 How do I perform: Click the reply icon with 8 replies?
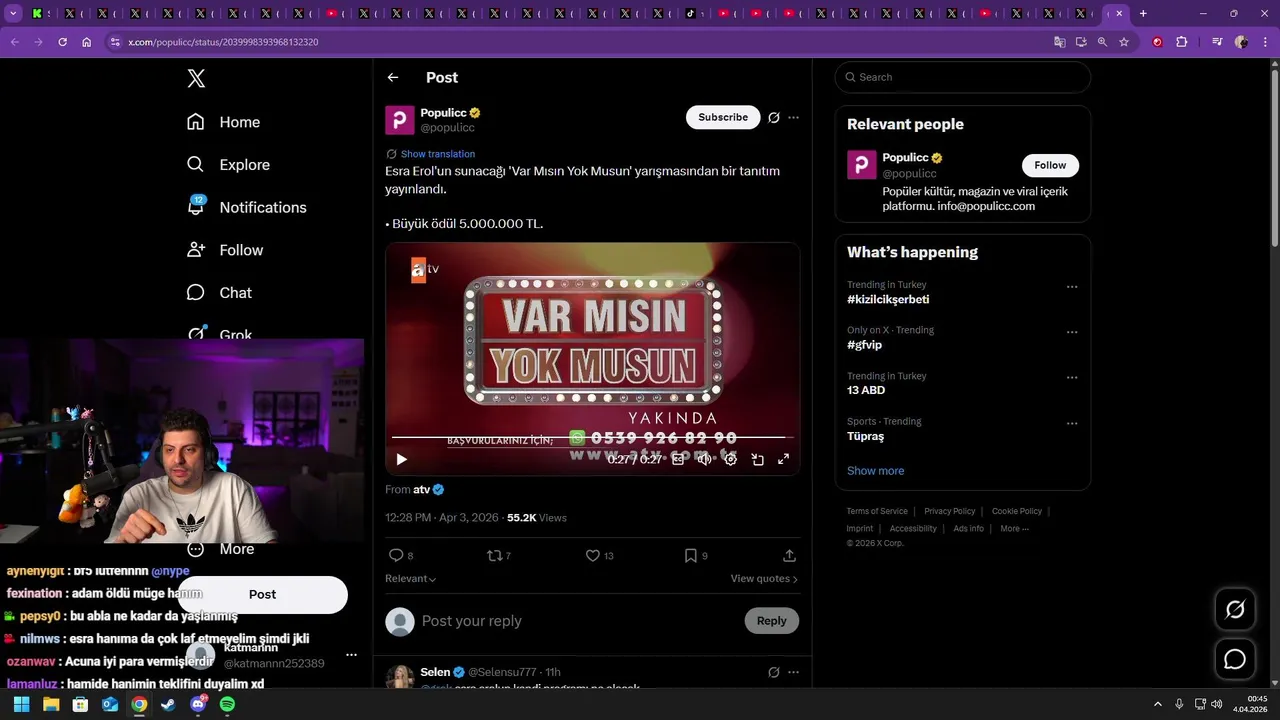tap(400, 556)
